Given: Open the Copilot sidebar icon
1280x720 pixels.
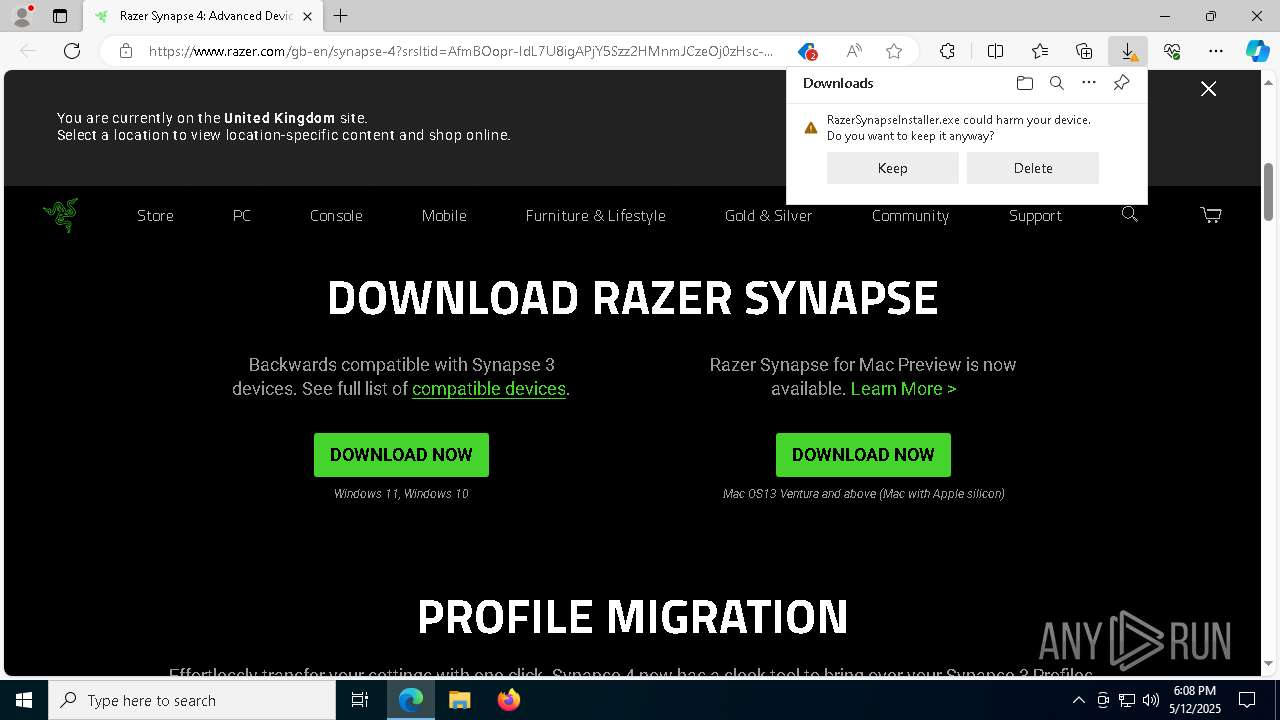Looking at the screenshot, I should [1257, 51].
